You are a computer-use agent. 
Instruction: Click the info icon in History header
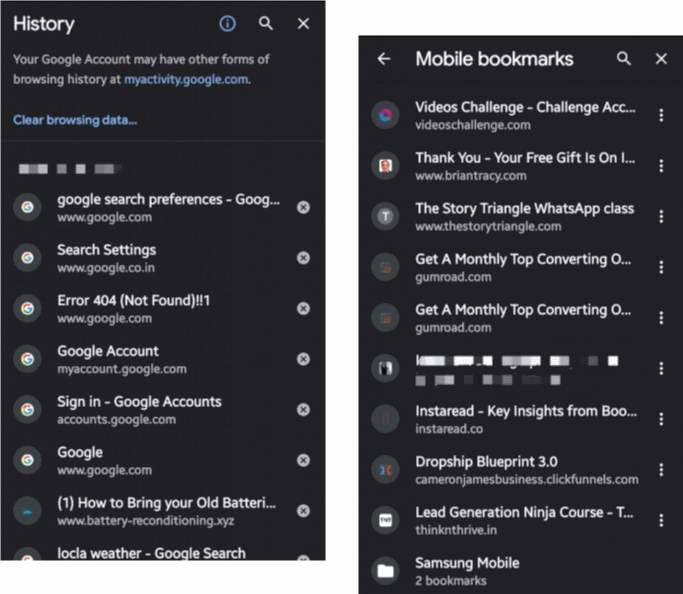[227, 24]
